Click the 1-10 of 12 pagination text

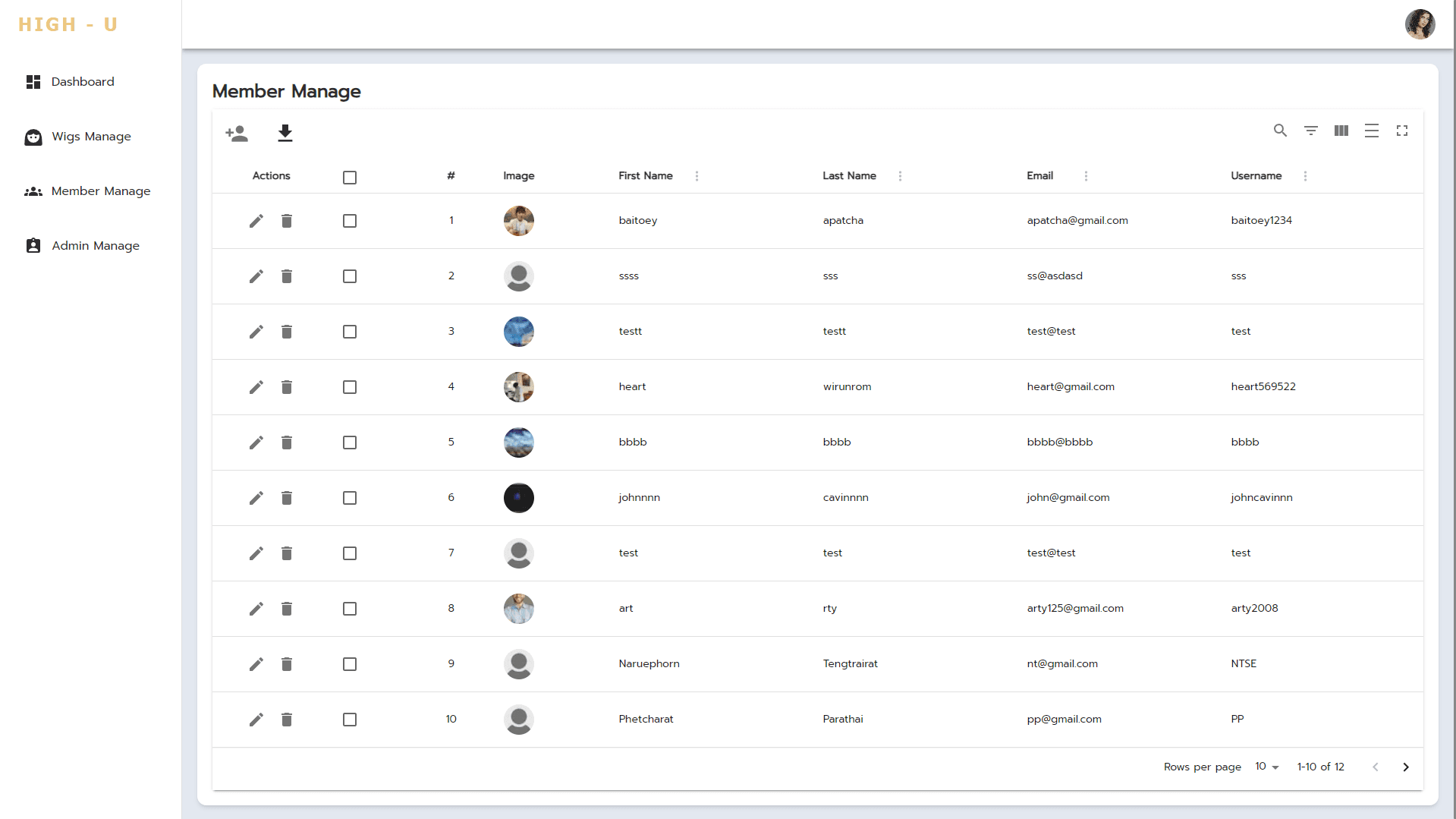click(1320, 767)
